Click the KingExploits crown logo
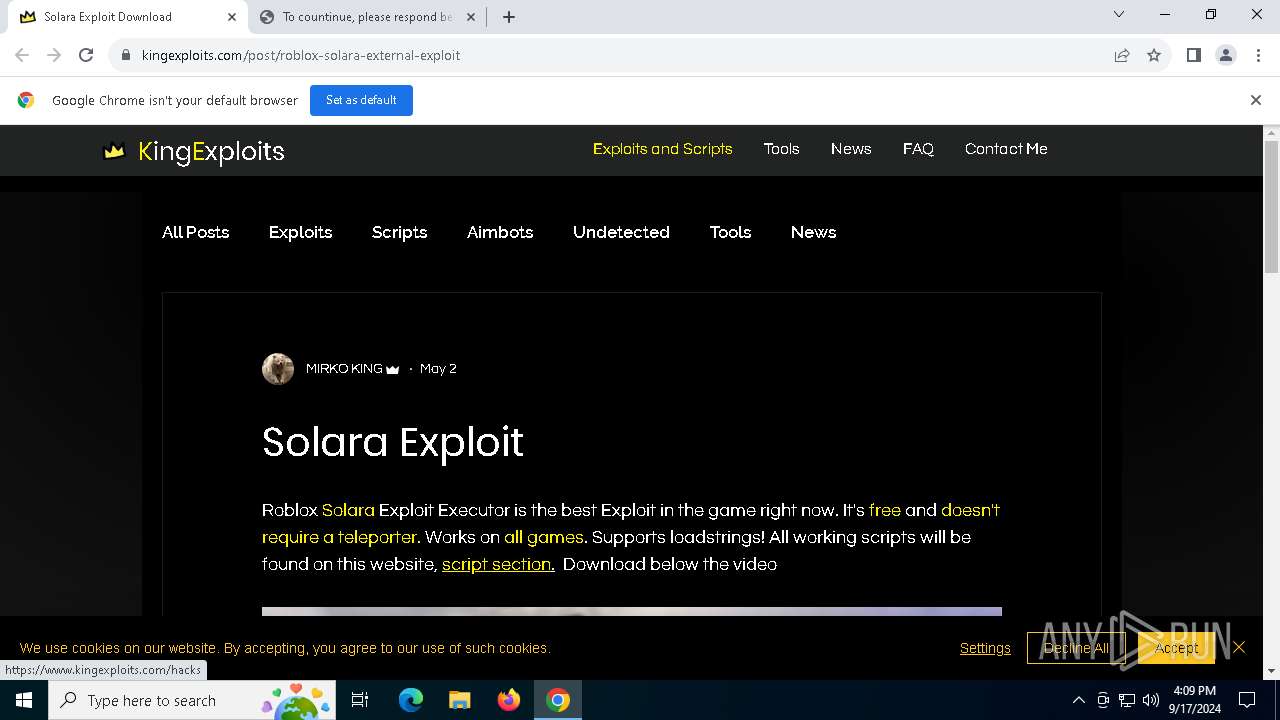 click(114, 151)
